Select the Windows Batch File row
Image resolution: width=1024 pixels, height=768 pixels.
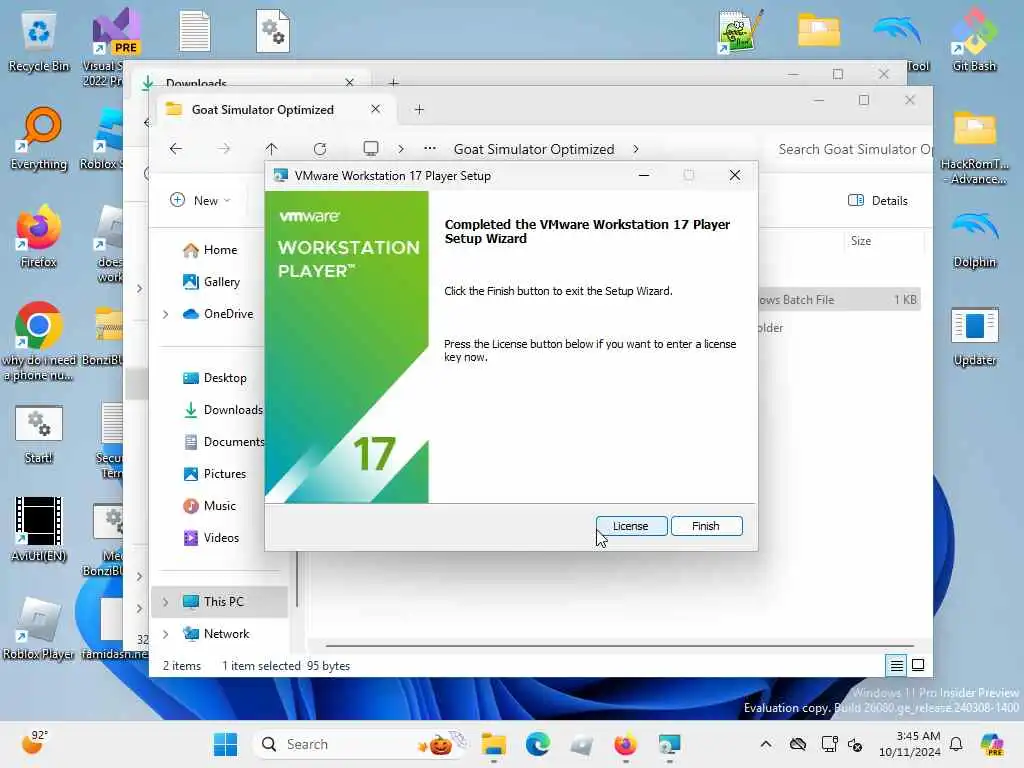pos(839,300)
